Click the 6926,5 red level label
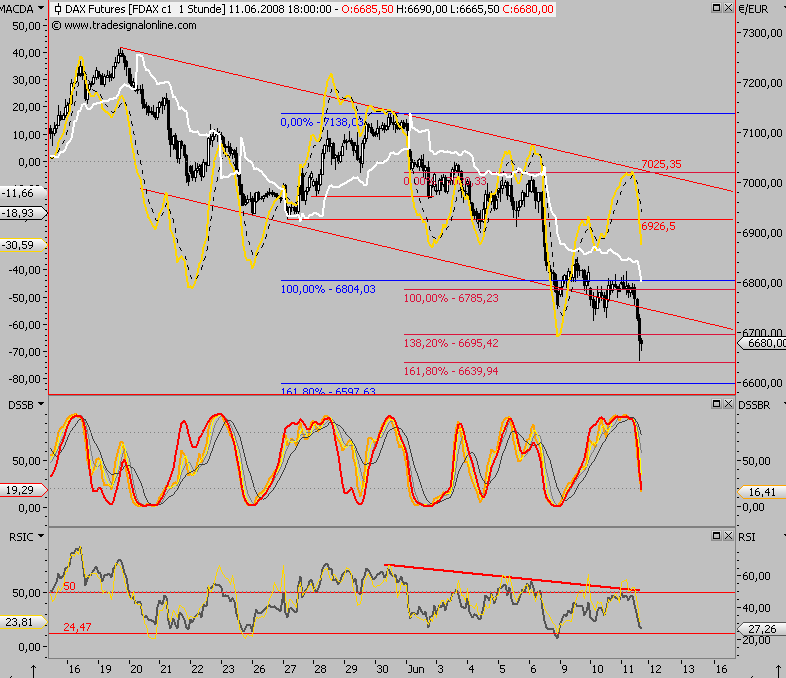This screenshot has width=786, height=678. [658, 227]
